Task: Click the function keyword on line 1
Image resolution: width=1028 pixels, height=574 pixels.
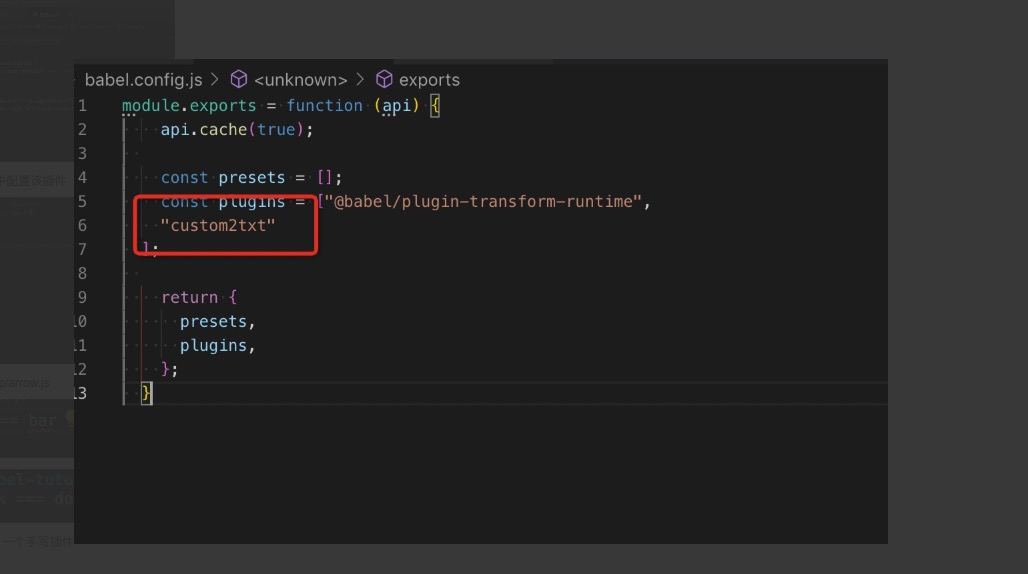Action: 325,105
